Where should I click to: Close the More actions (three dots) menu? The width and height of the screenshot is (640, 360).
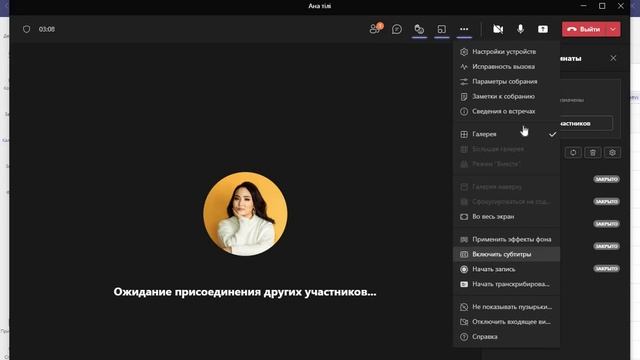(464, 29)
